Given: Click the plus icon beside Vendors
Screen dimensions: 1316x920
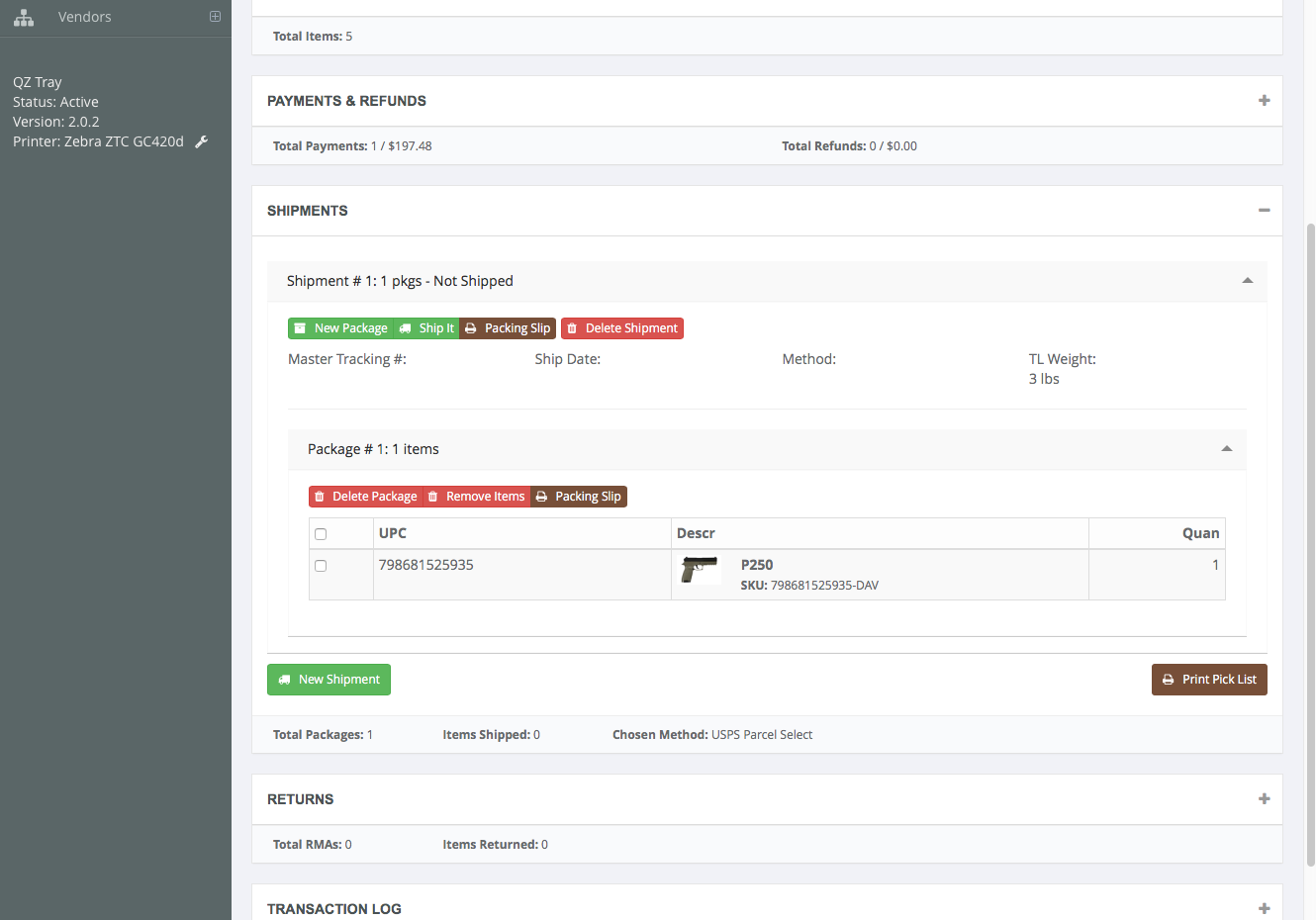Looking at the screenshot, I should pos(215,17).
